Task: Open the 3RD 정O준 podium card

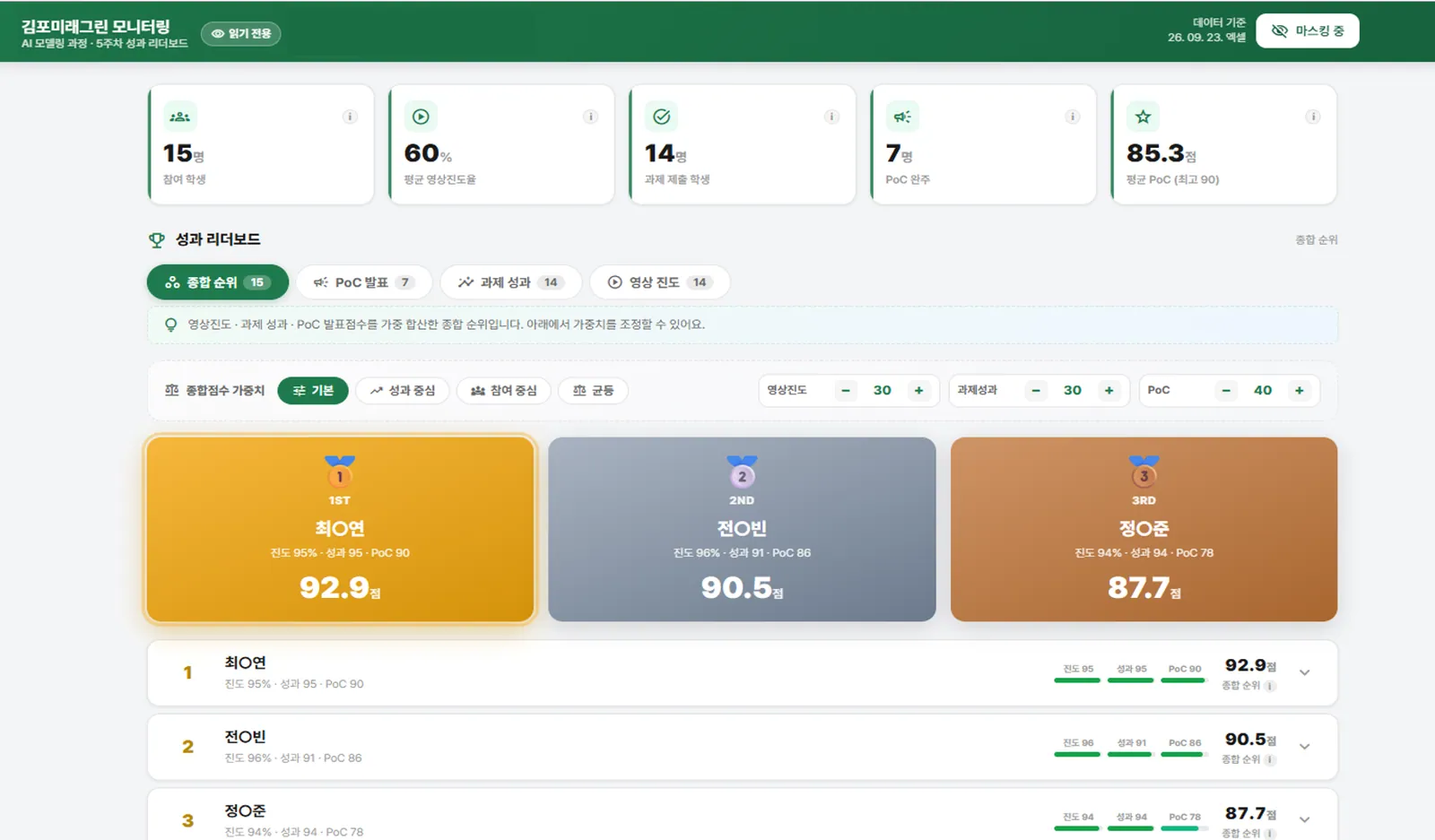Action: coord(1144,529)
